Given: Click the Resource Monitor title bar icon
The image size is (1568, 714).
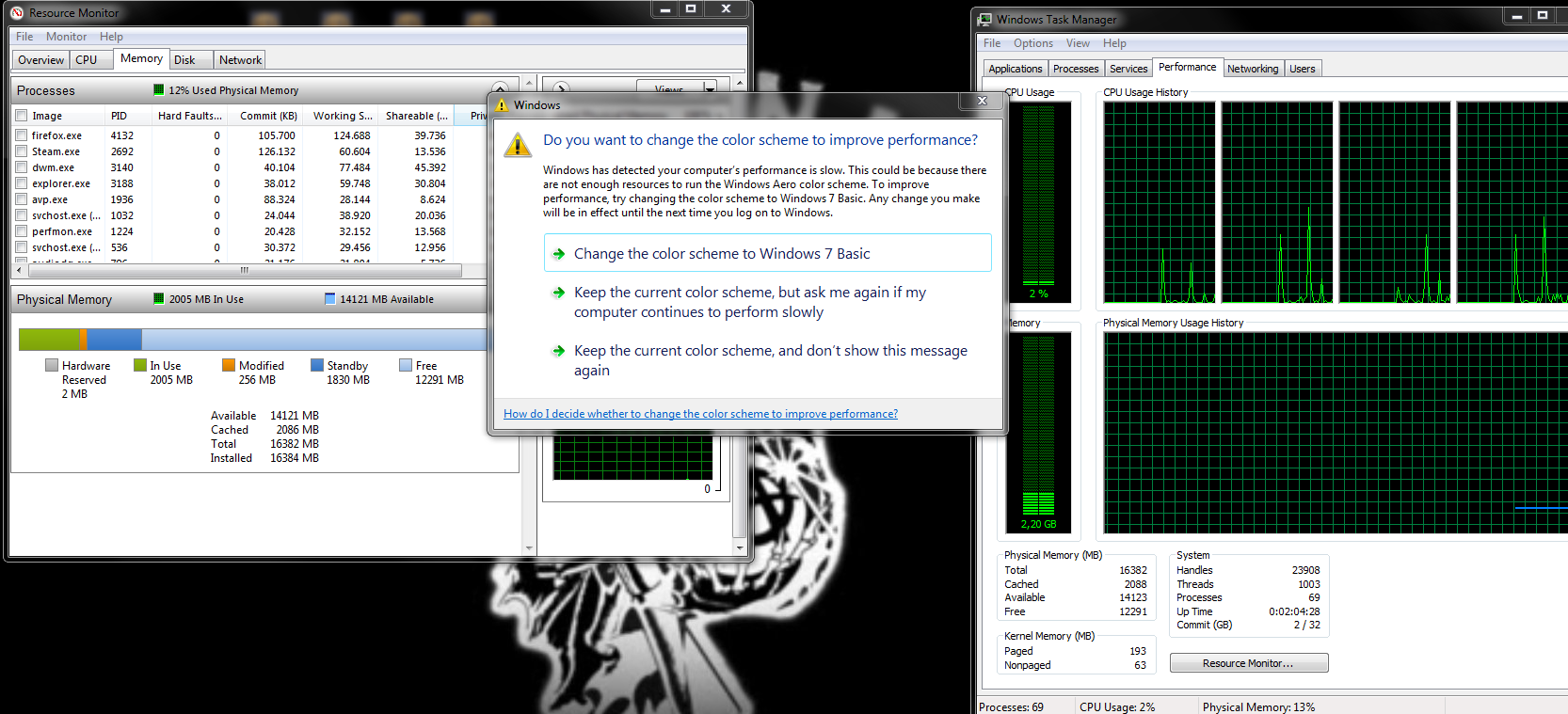Looking at the screenshot, I should point(17,13).
